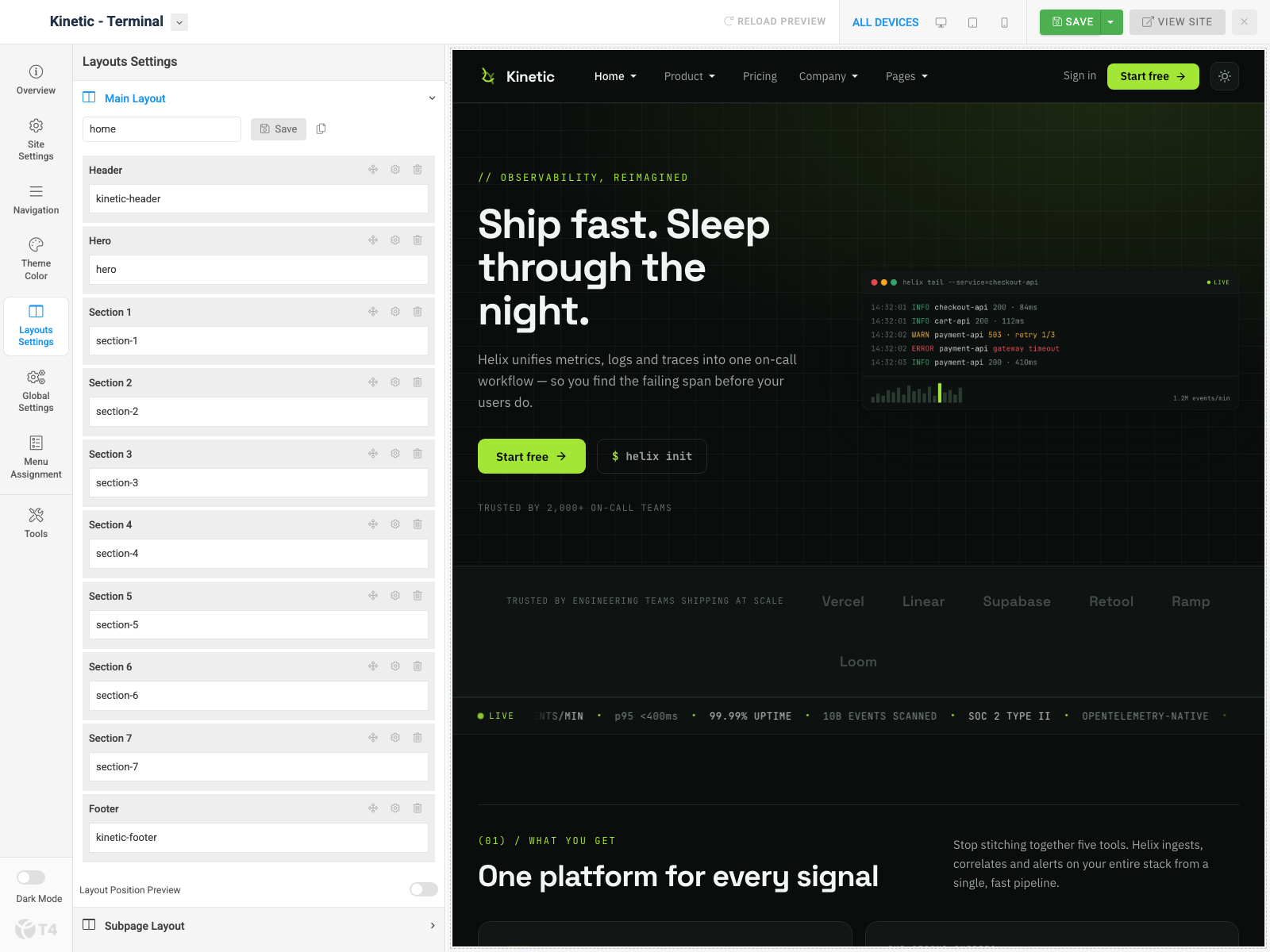Viewport: 1270px width, 952px height.
Task: Toggle Dark Mode switch
Action: (x=32, y=877)
